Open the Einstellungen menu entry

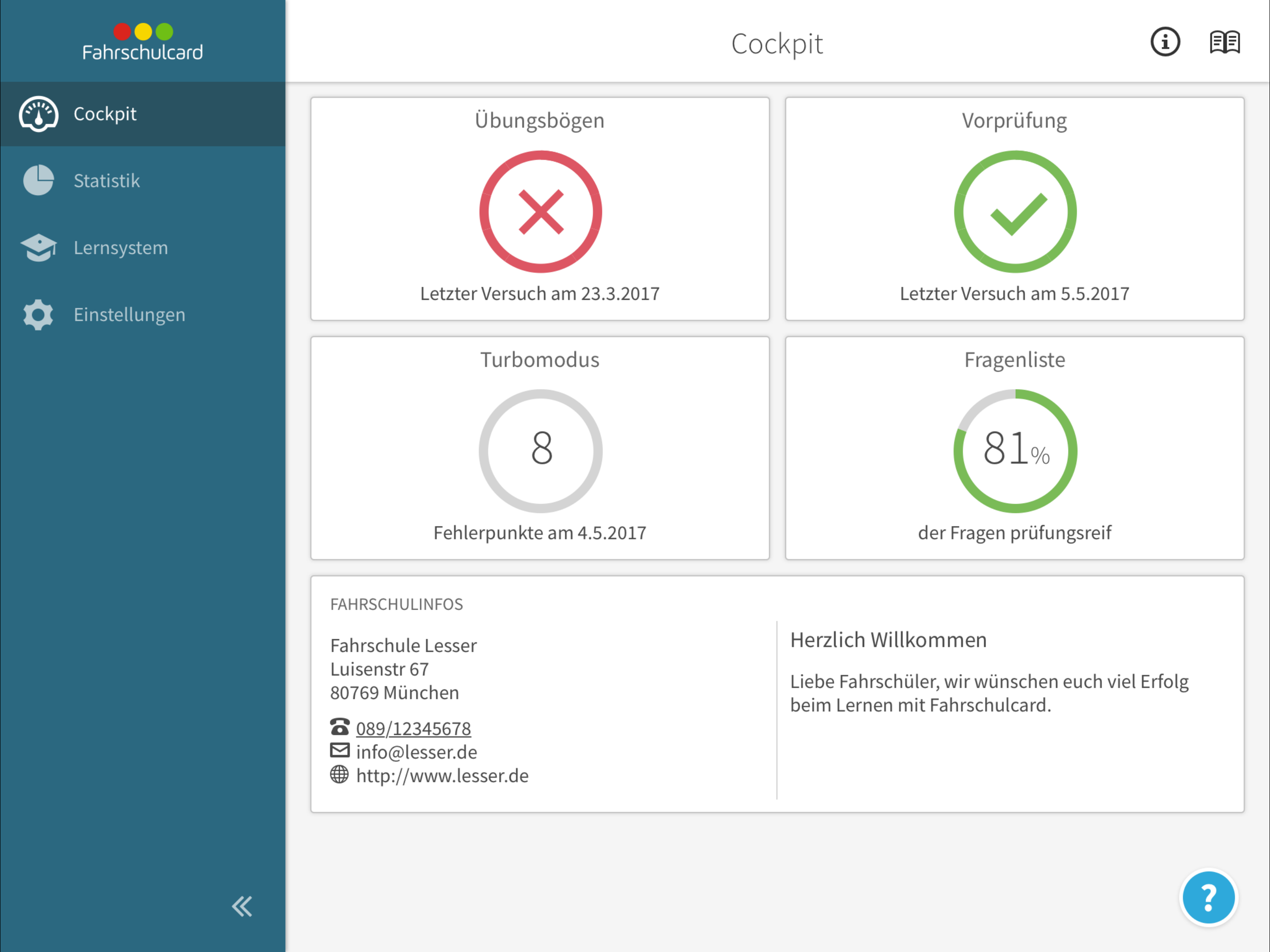(x=129, y=315)
